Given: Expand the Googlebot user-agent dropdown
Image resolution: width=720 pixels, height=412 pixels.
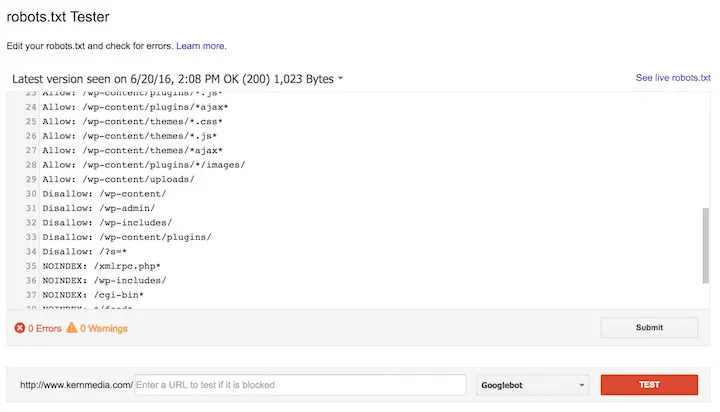Looking at the screenshot, I should [x=534, y=385].
